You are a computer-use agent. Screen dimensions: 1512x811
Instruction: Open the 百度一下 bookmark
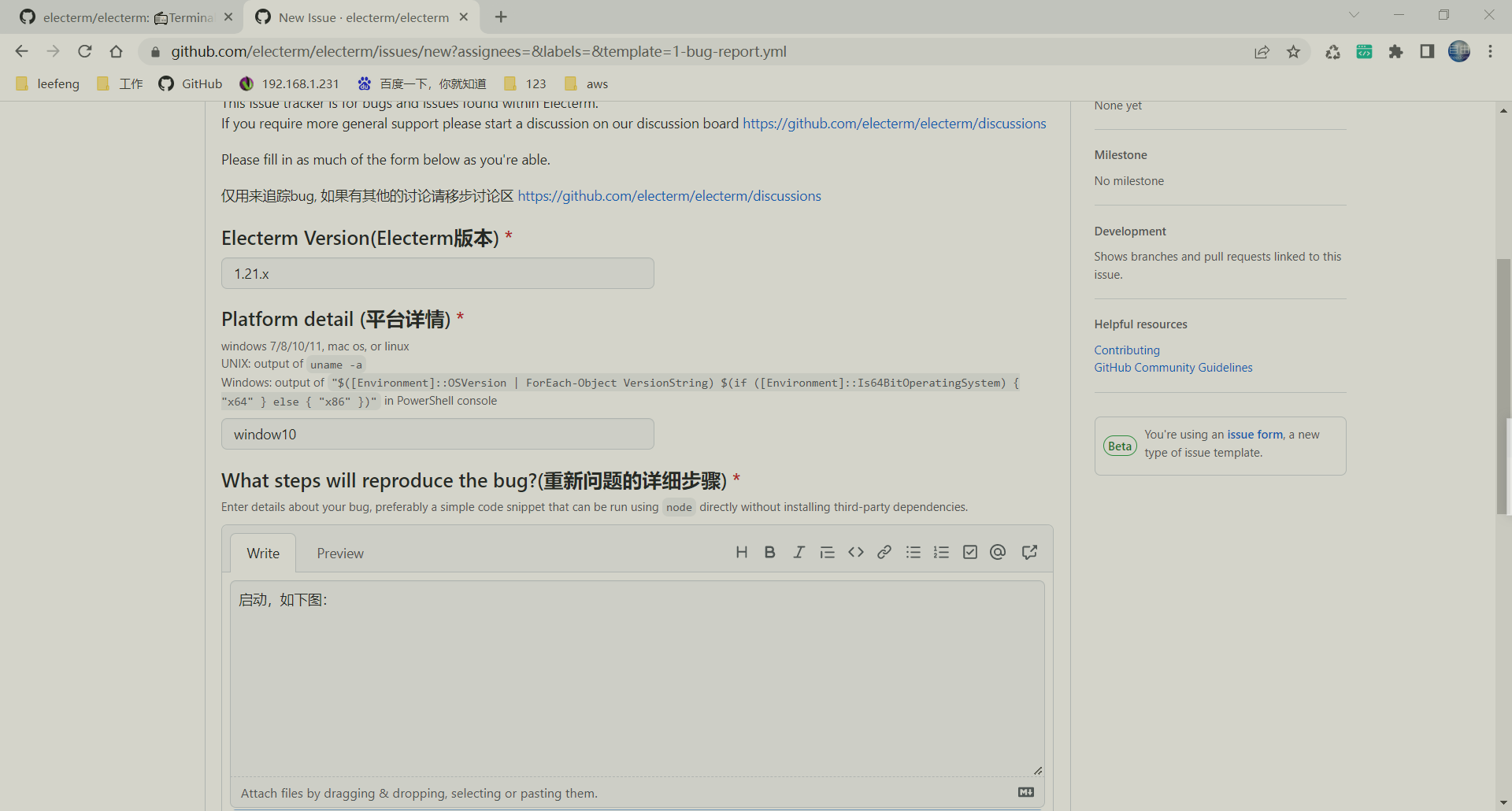point(422,83)
